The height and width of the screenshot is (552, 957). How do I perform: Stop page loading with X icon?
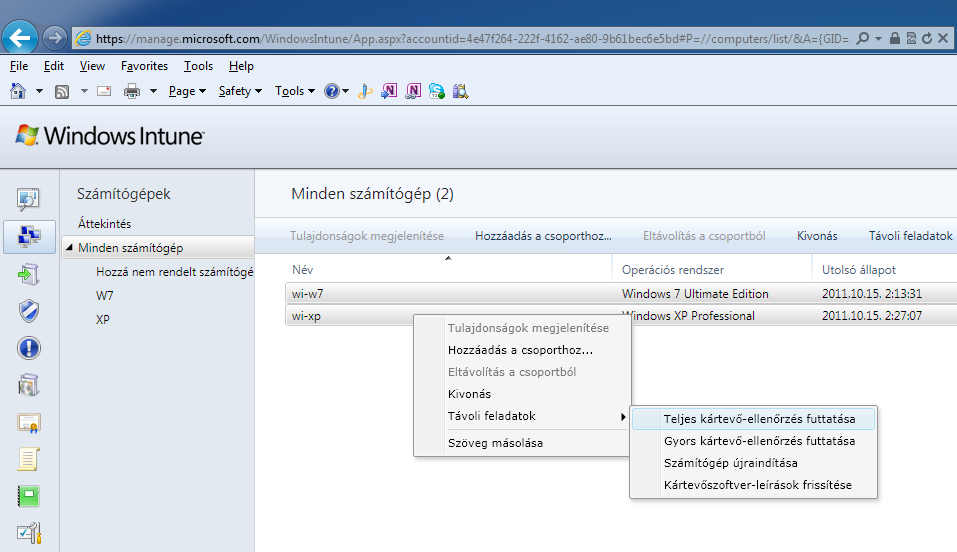[943, 38]
